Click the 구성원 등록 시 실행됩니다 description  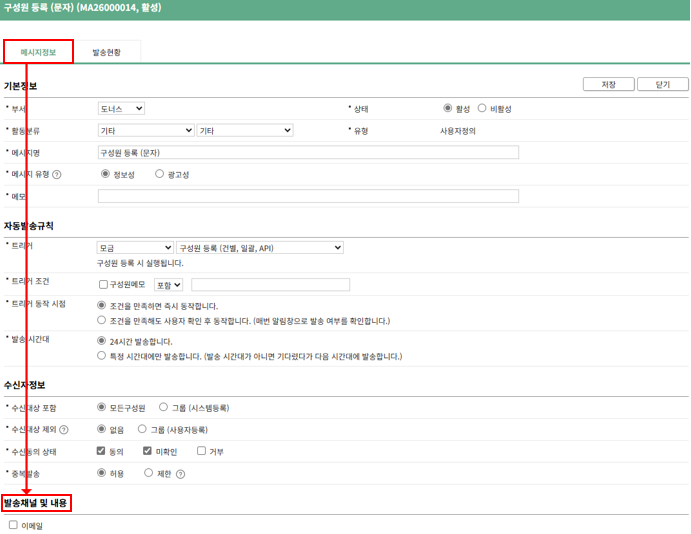point(140,263)
